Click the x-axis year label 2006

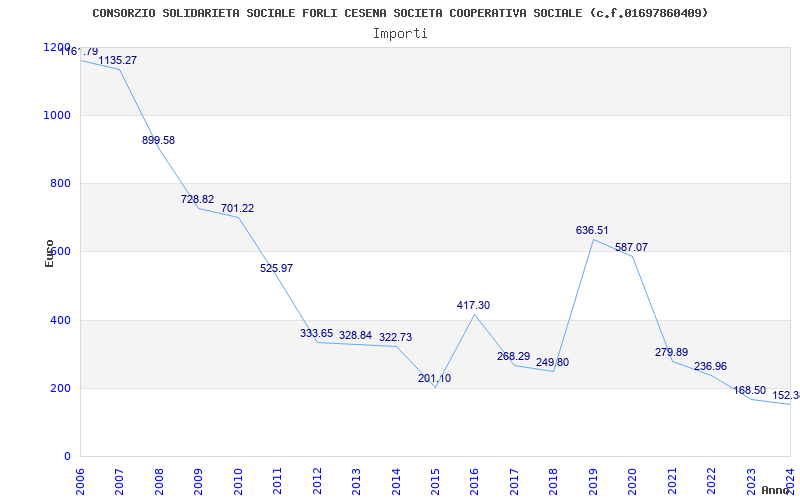[x=81, y=481]
